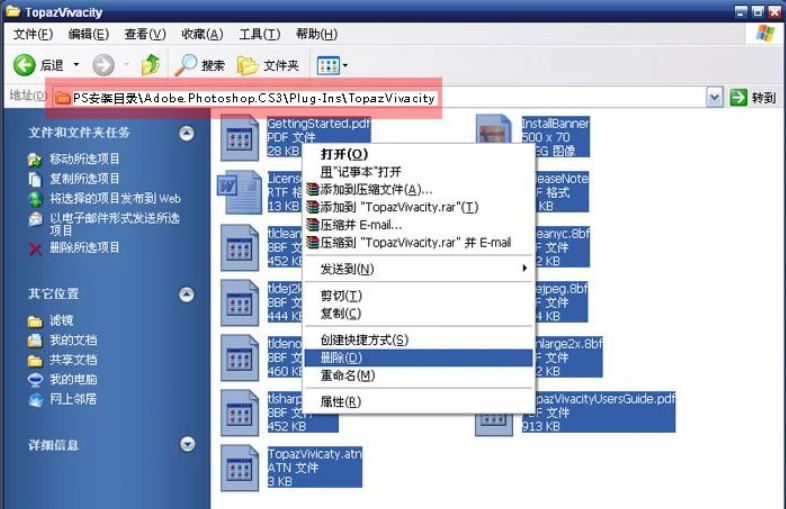This screenshot has width=786, height=509.
Task: Choose 添加到 "TopazVivacity.rar"(T) menu entry
Action: tap(419, 207)
